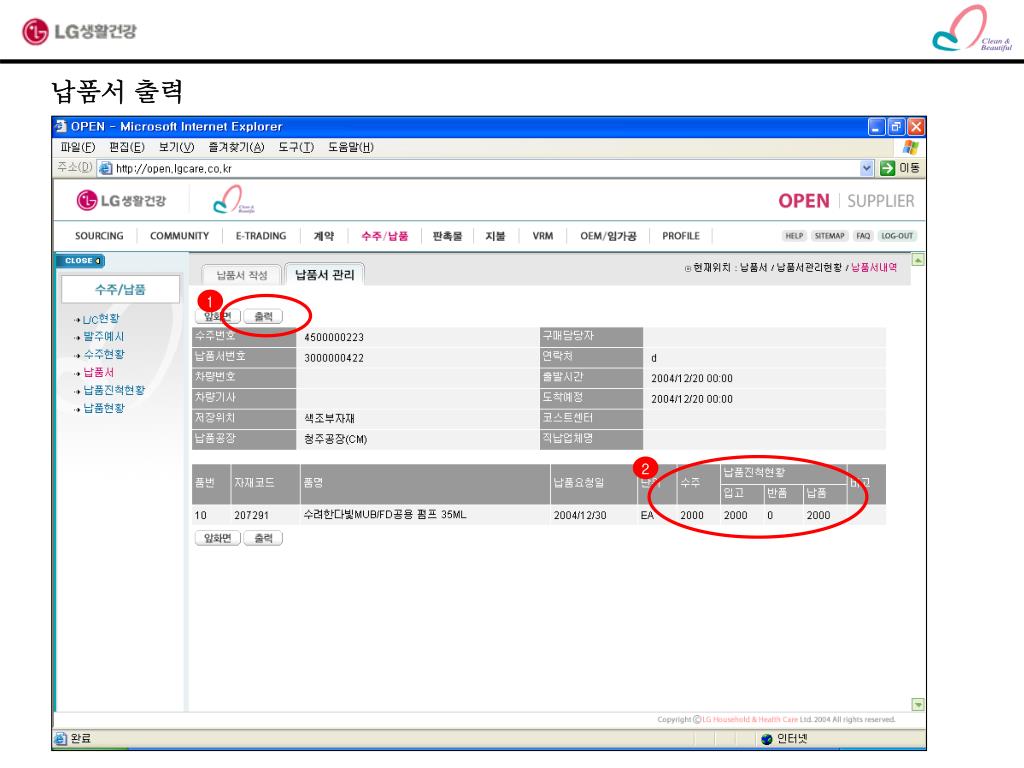This screenshot has width=1024, height=768.
Task: Open 수주현황 in the sidebar
Action: point(103,354)
